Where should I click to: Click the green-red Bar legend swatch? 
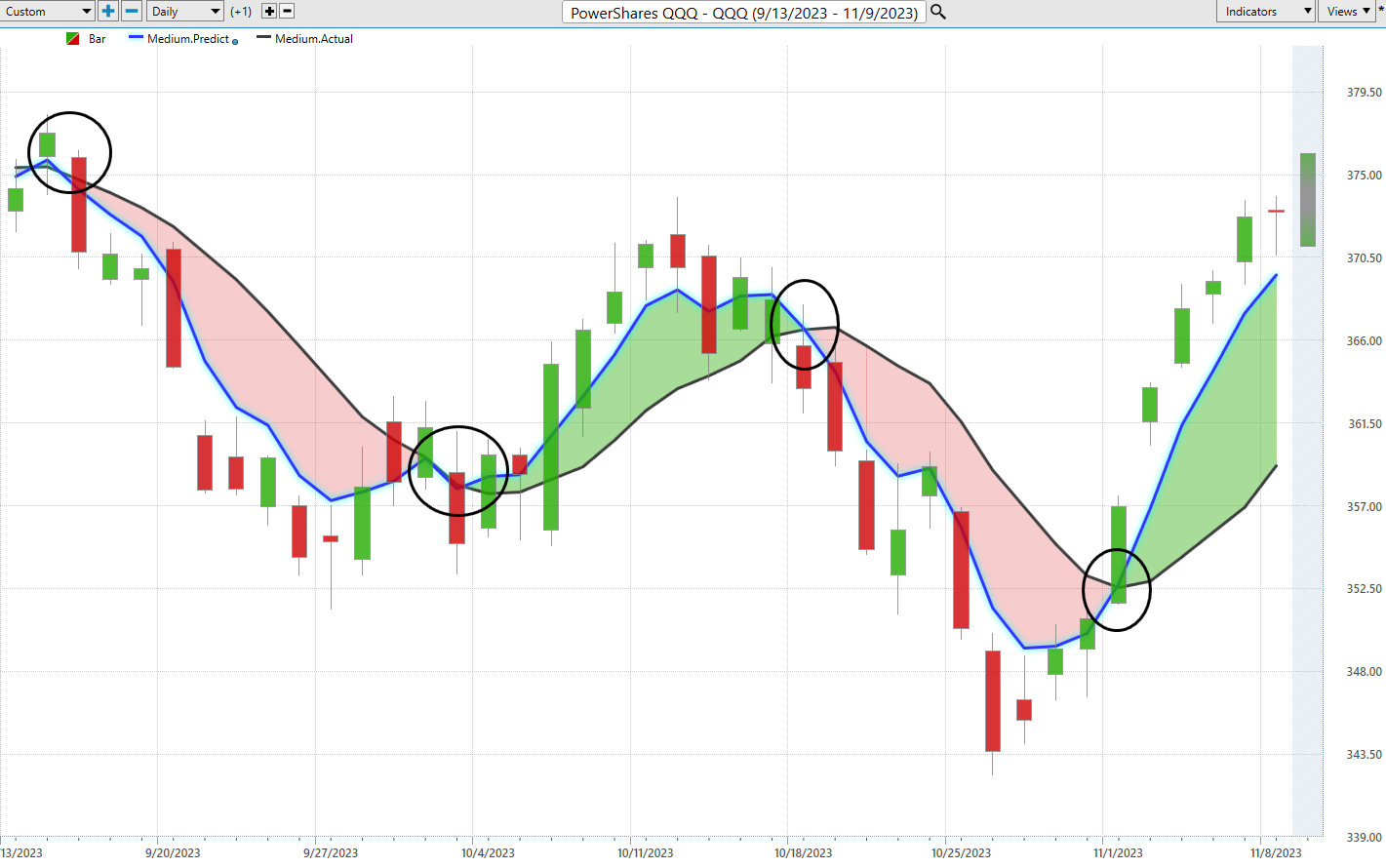coord(72,39)
